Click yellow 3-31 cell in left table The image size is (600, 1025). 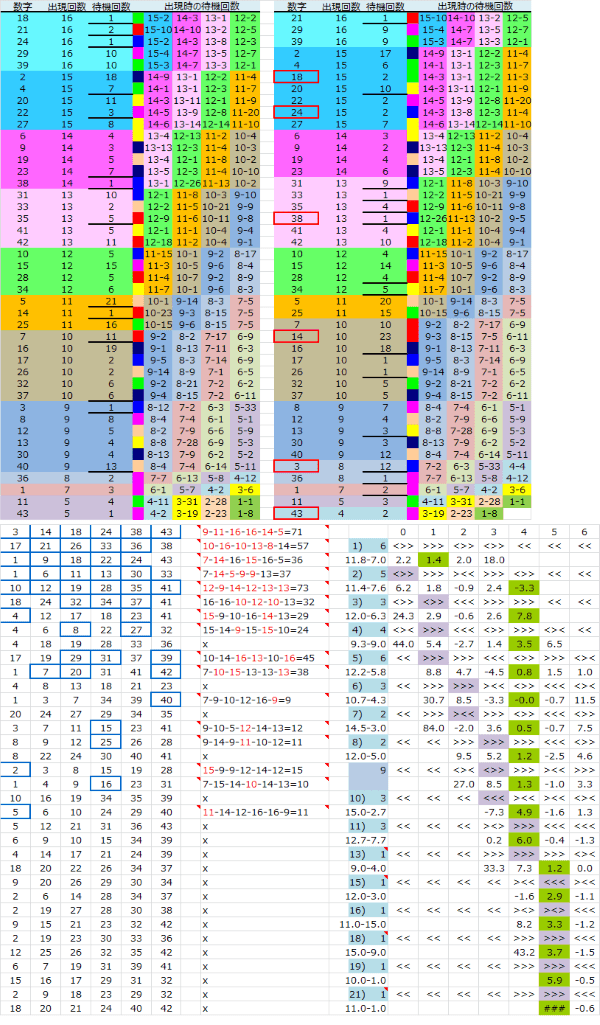point(187,501)
